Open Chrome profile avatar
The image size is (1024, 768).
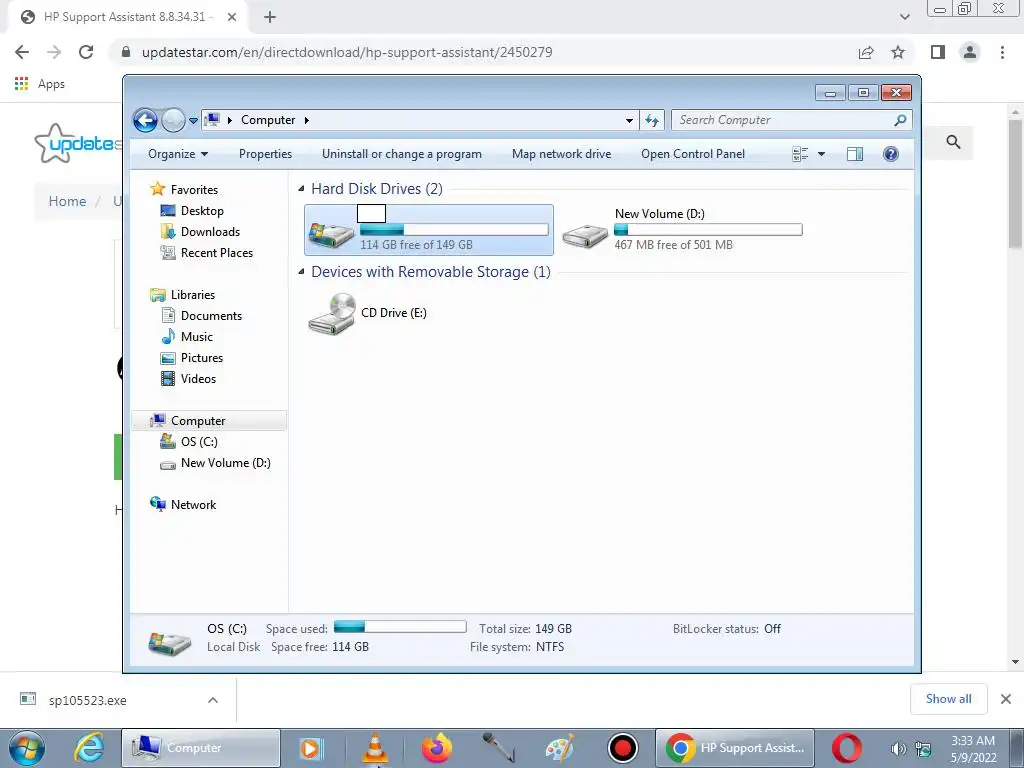click(x=970, y=52)
